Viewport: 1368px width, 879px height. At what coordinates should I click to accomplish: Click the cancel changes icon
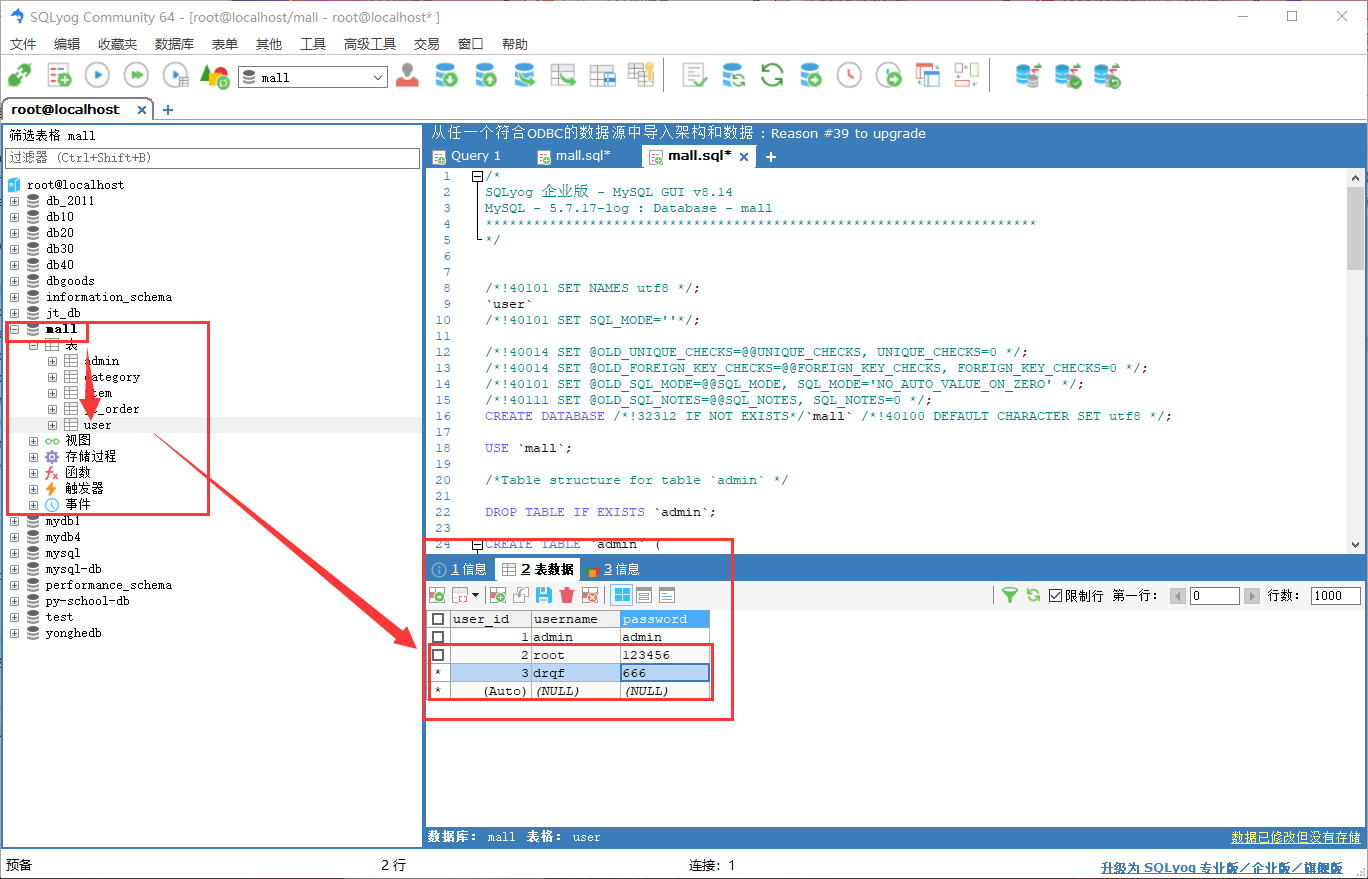[x=590, y=595]
